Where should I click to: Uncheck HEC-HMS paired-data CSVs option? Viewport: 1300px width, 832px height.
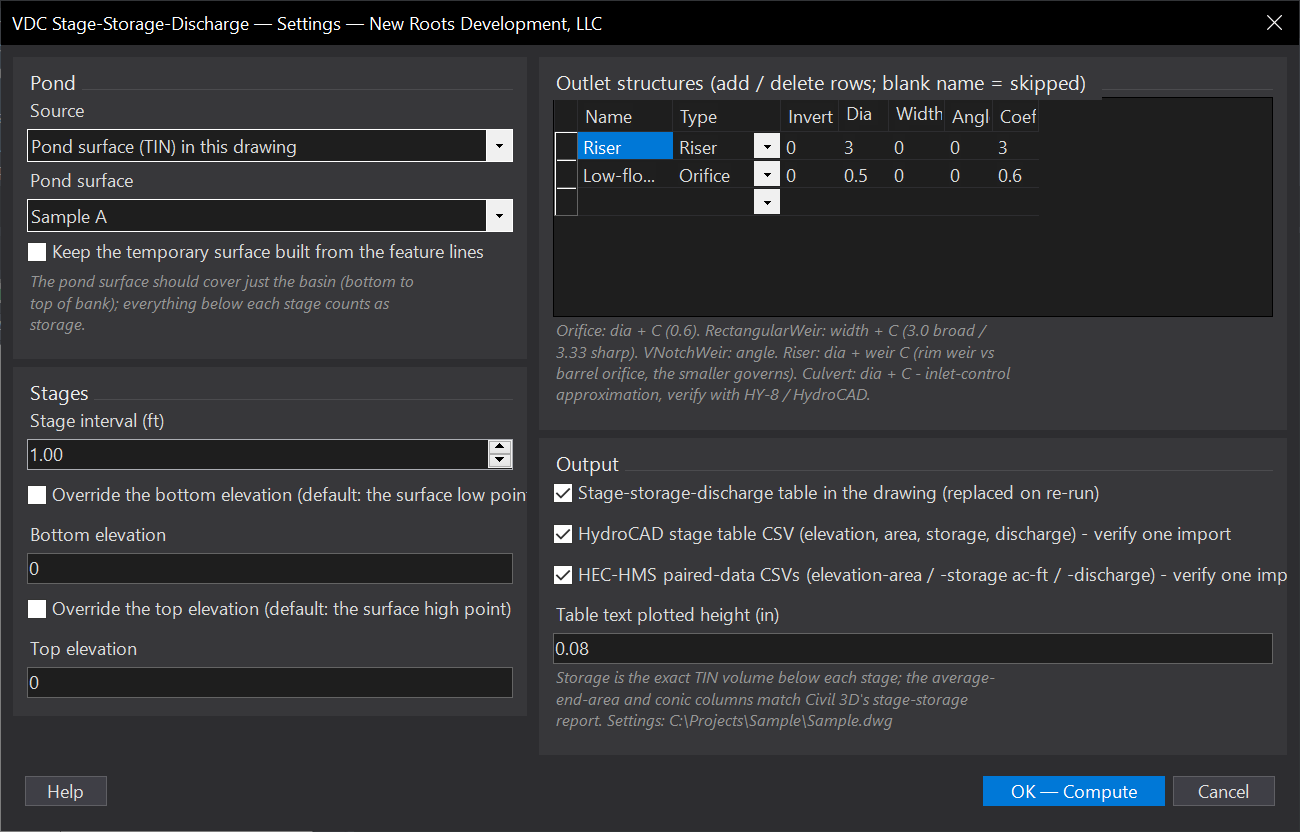563,575
